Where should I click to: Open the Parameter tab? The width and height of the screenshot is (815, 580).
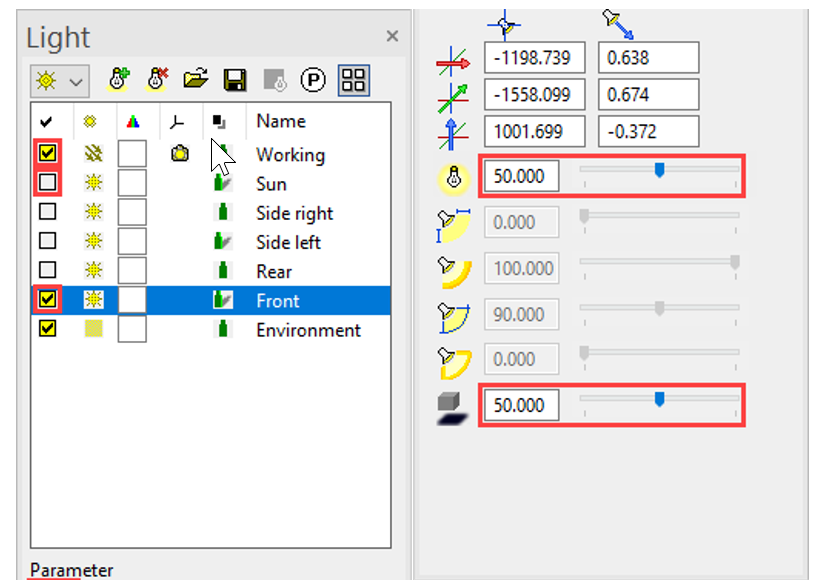(x=71, y=570)
